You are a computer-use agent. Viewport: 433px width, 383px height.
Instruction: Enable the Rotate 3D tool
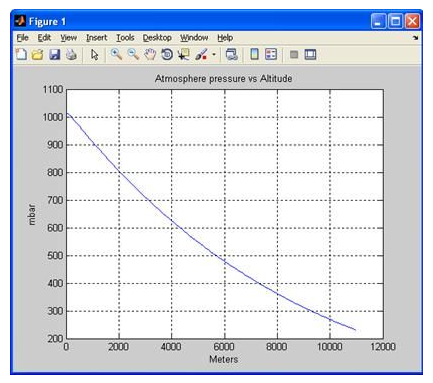tap(167, 54)
